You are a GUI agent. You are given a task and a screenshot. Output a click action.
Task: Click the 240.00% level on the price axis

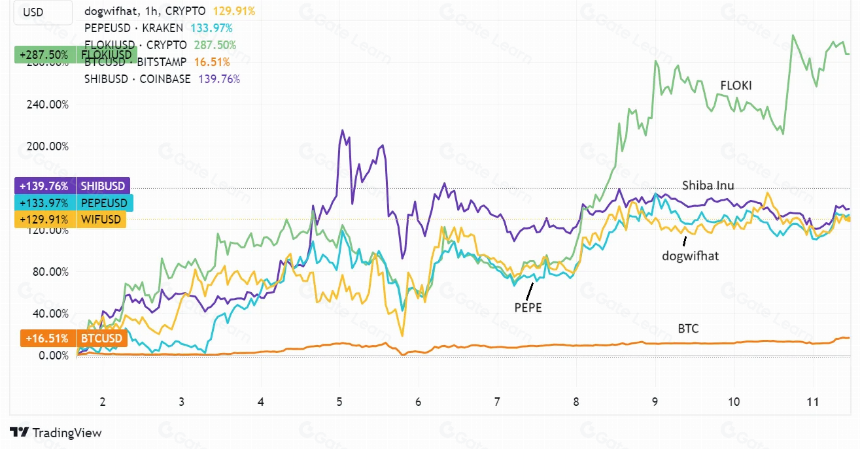click(48, 104)
